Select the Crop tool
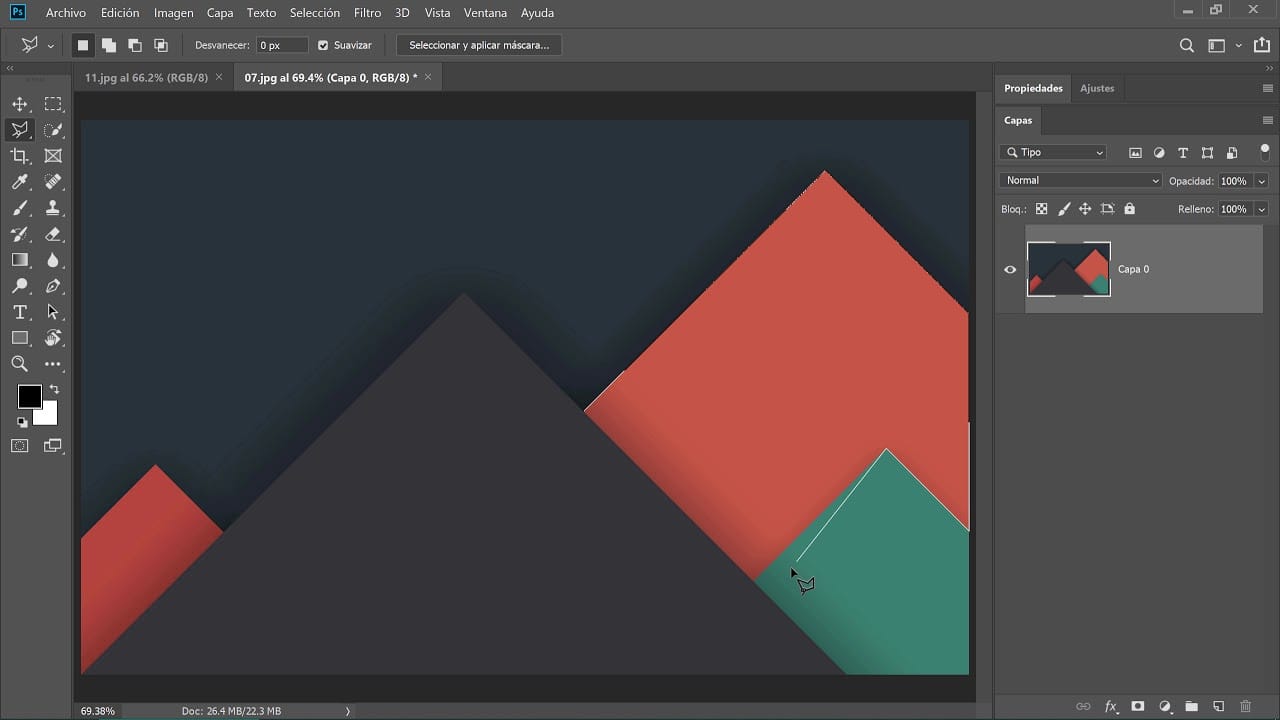 [20, 156]
